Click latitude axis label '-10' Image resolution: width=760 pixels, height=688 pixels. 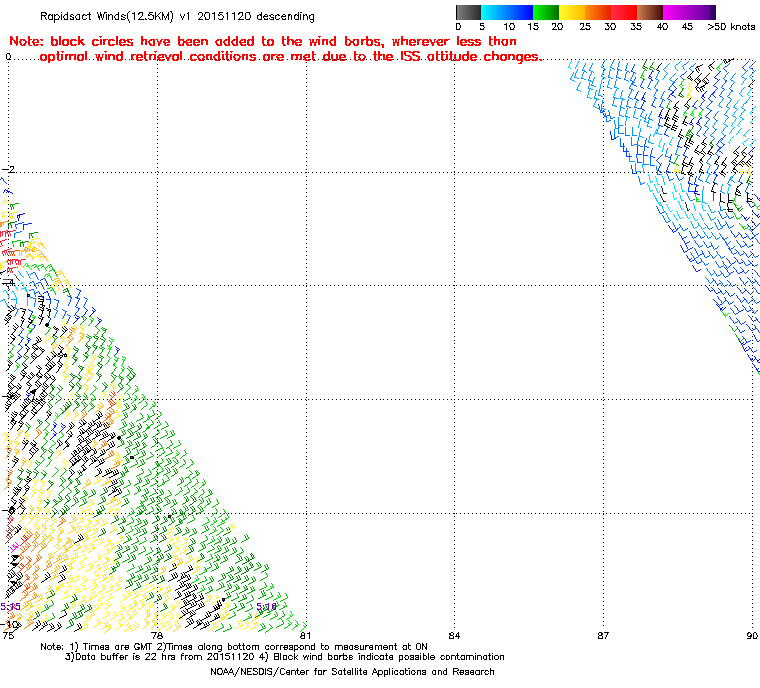point(10,624)
